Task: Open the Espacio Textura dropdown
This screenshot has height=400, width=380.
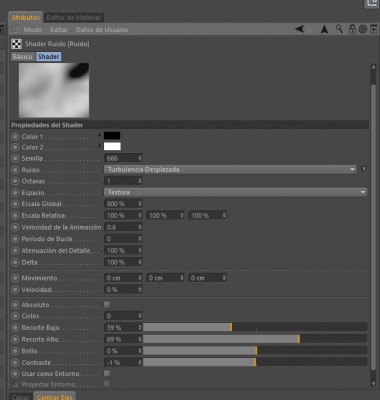Action: (x=235, y=192)
